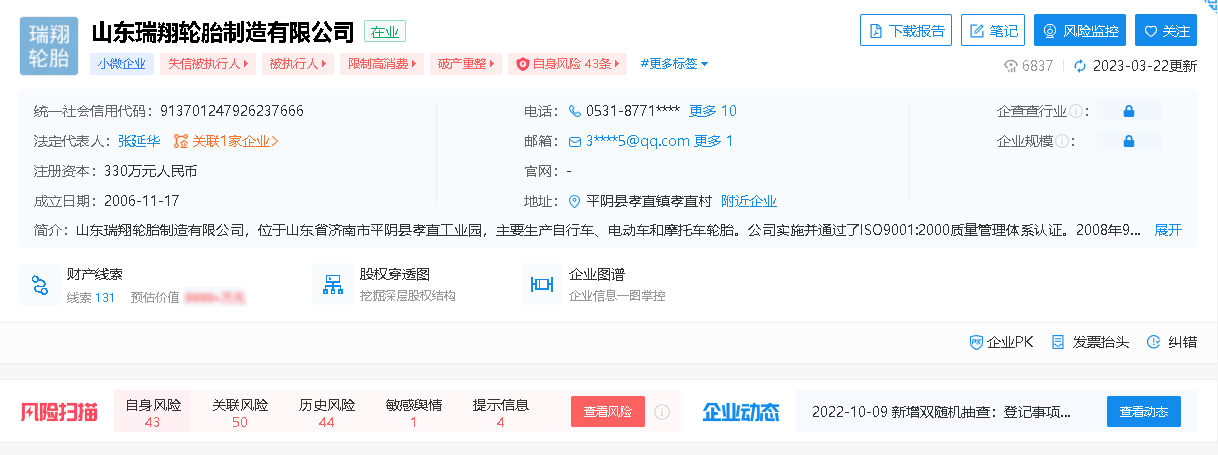Expand the 失信被执行人 tag
The width and height of the screenshot is (1218, 455).
click(207, 64)
